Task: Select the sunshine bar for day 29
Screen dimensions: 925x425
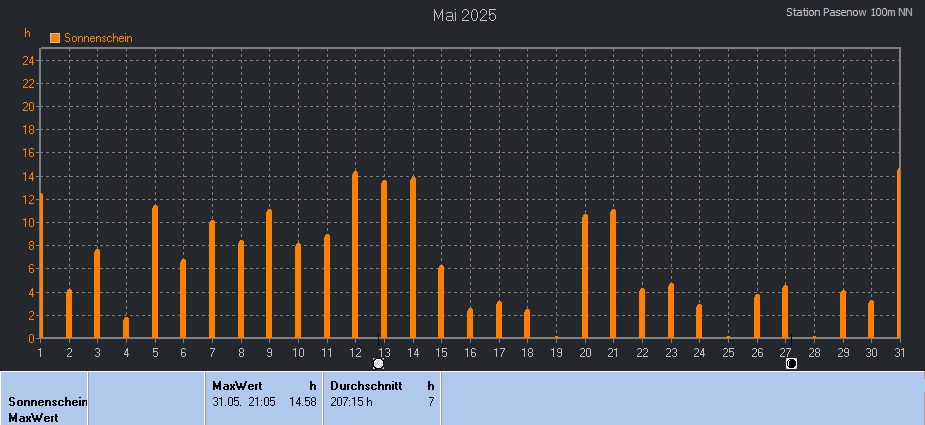Action: click(843, 314)
